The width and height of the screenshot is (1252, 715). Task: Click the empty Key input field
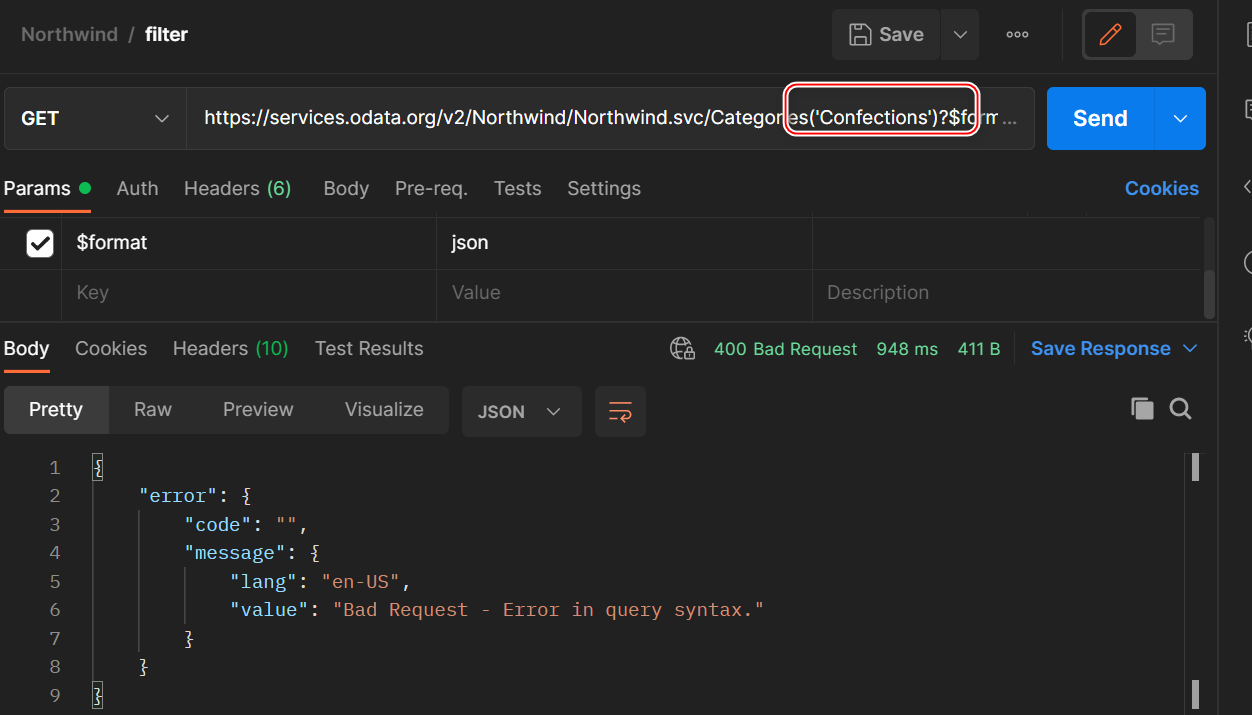tap(249, 293)
